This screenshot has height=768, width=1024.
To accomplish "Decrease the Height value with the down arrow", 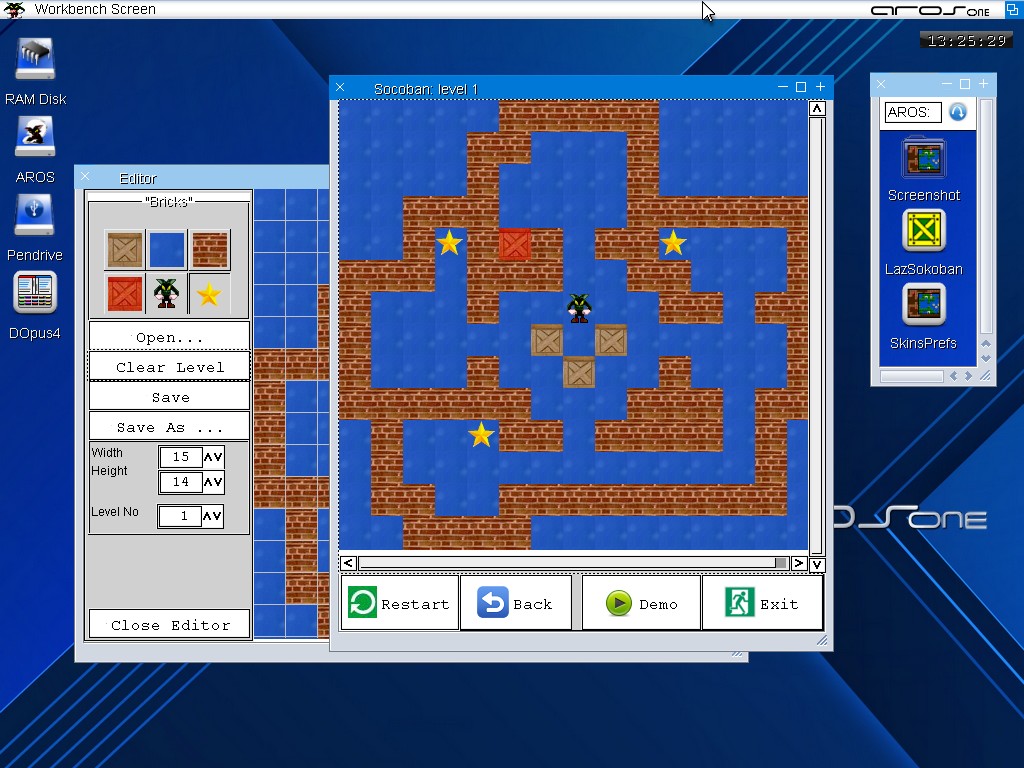I will (x=218, y=483).
